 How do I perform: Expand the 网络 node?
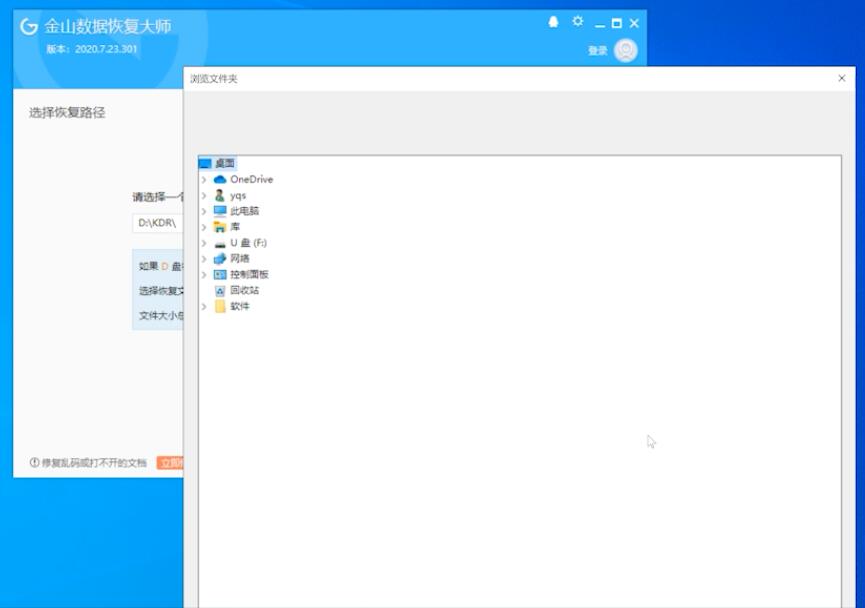[204, 258]
